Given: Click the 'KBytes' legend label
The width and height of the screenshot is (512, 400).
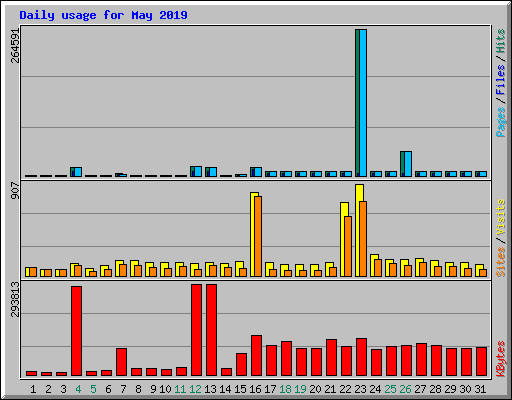Looking at the screenshot, I should (x=501, y=359).
